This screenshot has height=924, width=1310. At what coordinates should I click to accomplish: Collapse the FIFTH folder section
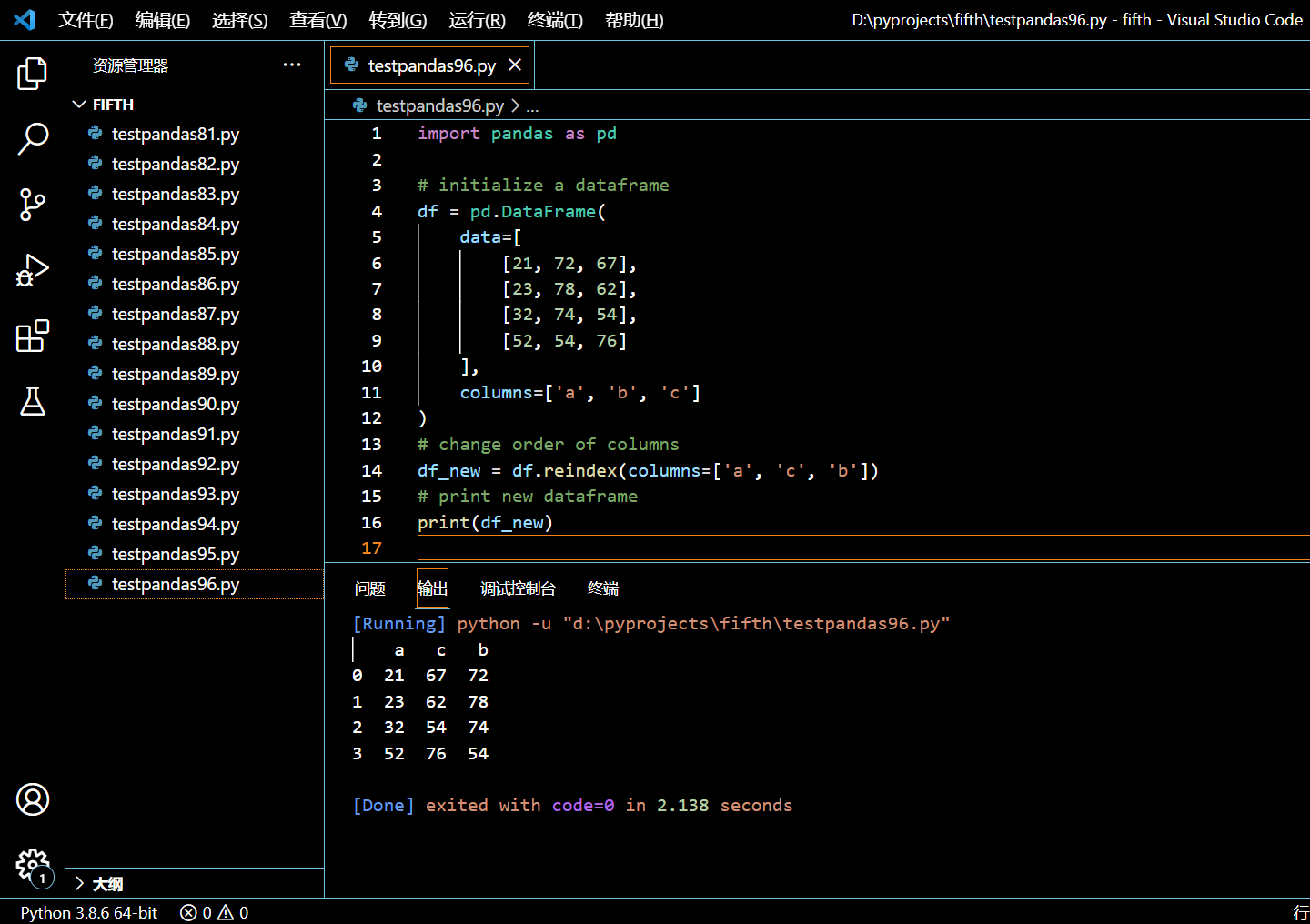pos(195,105)
